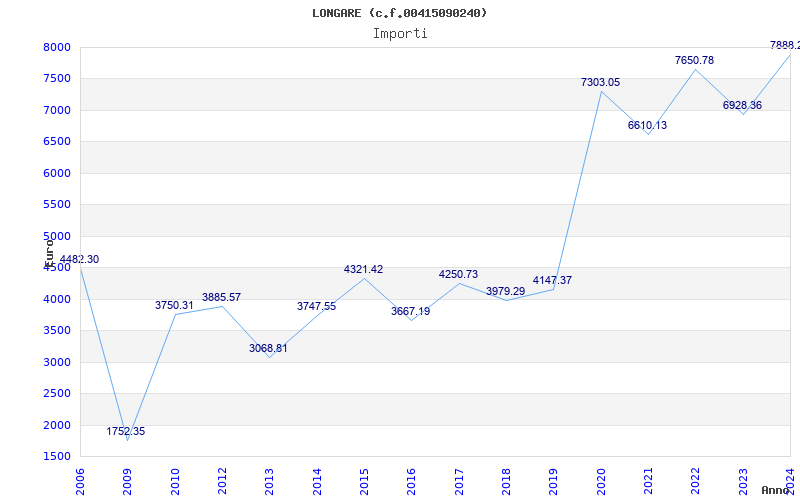Click y-axis tick 4000
The height and width of the screenshot is (500, 800).
point(57,299)
